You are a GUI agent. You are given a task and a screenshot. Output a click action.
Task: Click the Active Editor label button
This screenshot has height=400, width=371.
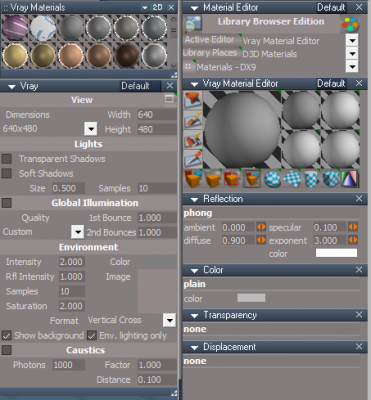click(x=212, y=40)
